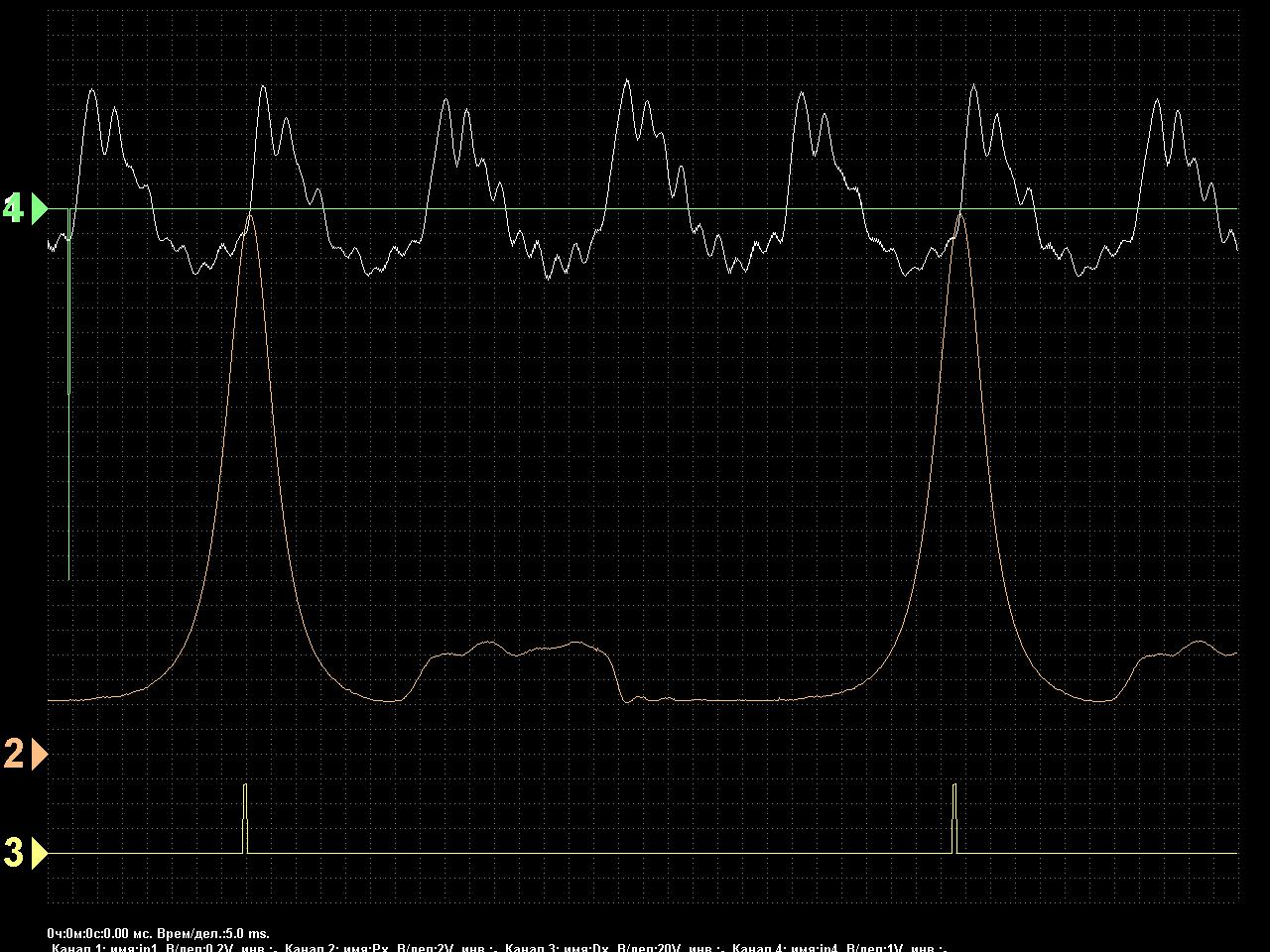
Task: Select the orange channel 2 marker arrow
Action: [x=40, y=755]
